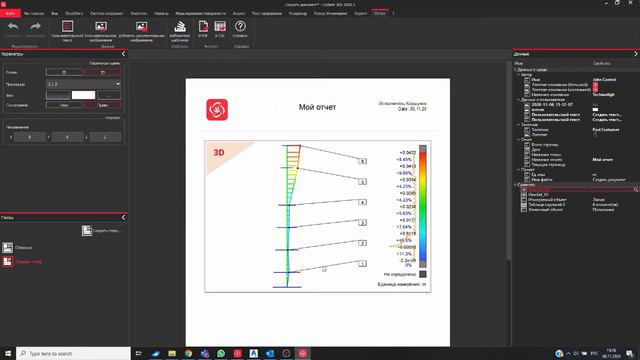Open Help from the ribbon
The image size is (640, 360).
240,29
